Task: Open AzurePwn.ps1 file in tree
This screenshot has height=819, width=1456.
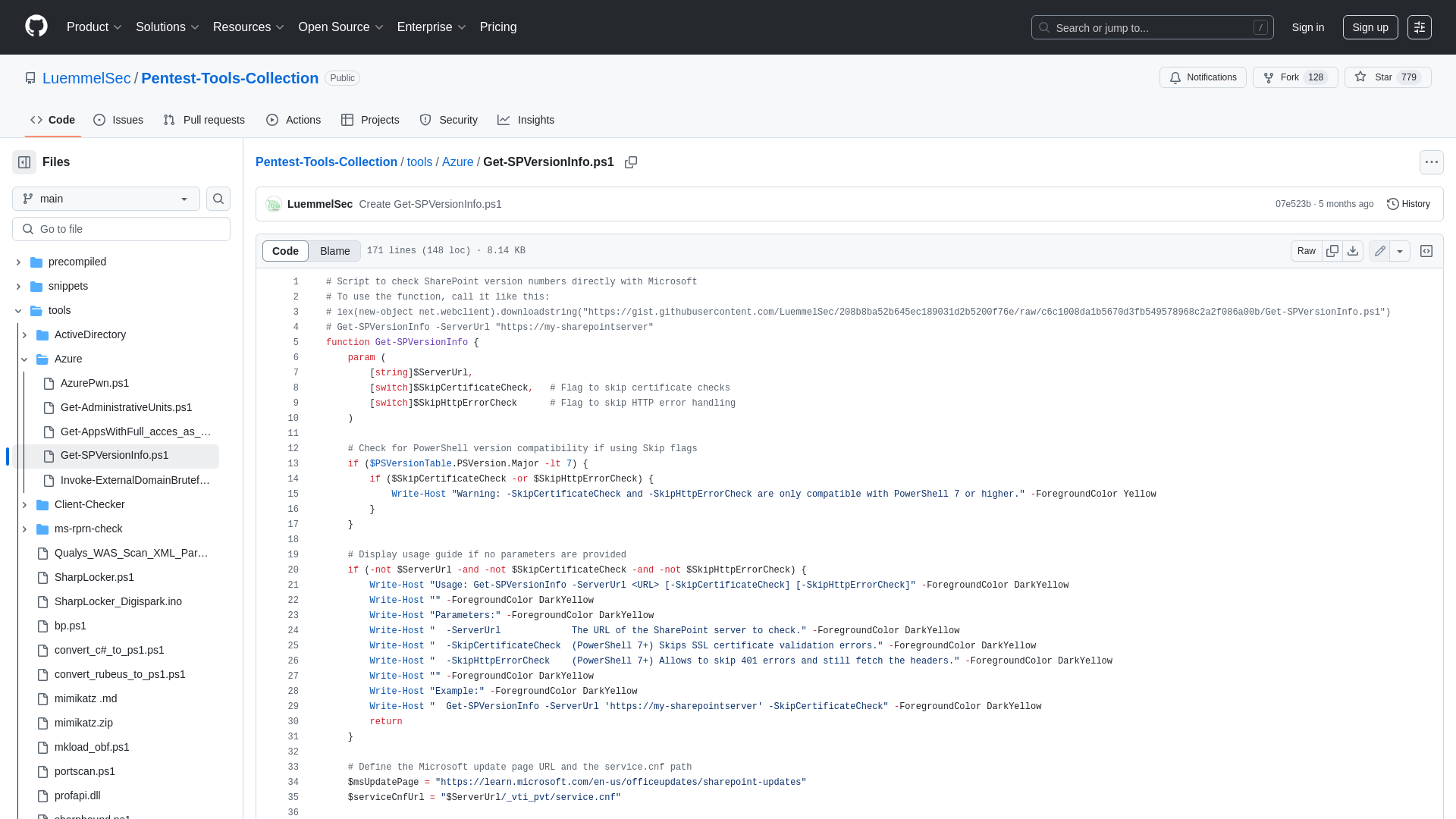Action: pos(95,383)
